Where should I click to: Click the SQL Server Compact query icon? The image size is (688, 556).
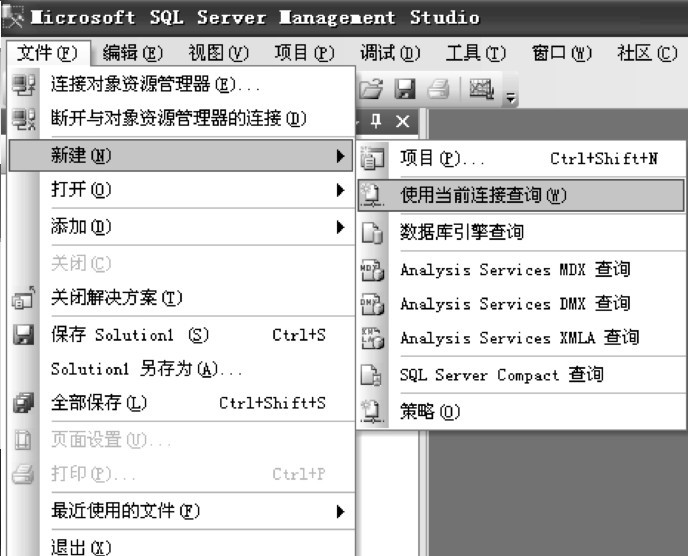coord(371,375)
